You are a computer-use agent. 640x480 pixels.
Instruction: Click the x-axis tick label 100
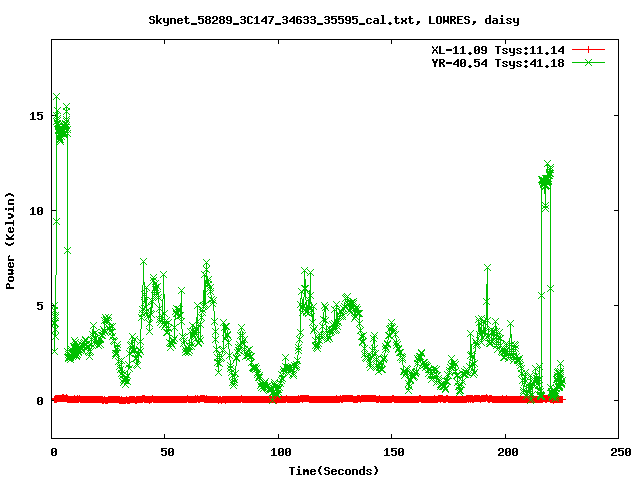(280, 452)
